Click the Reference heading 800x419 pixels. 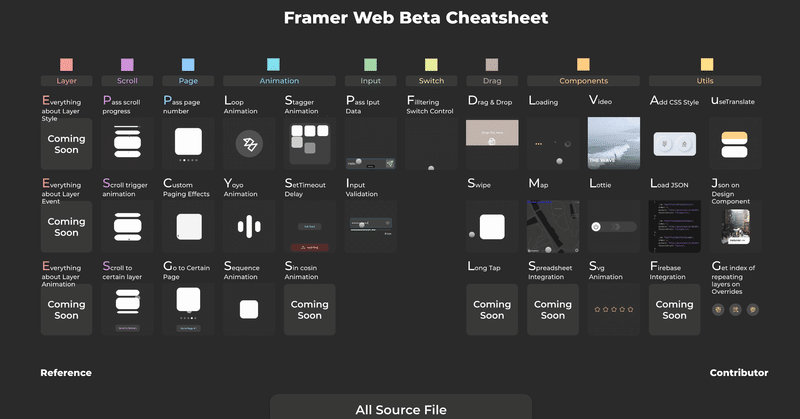(66, 373)
